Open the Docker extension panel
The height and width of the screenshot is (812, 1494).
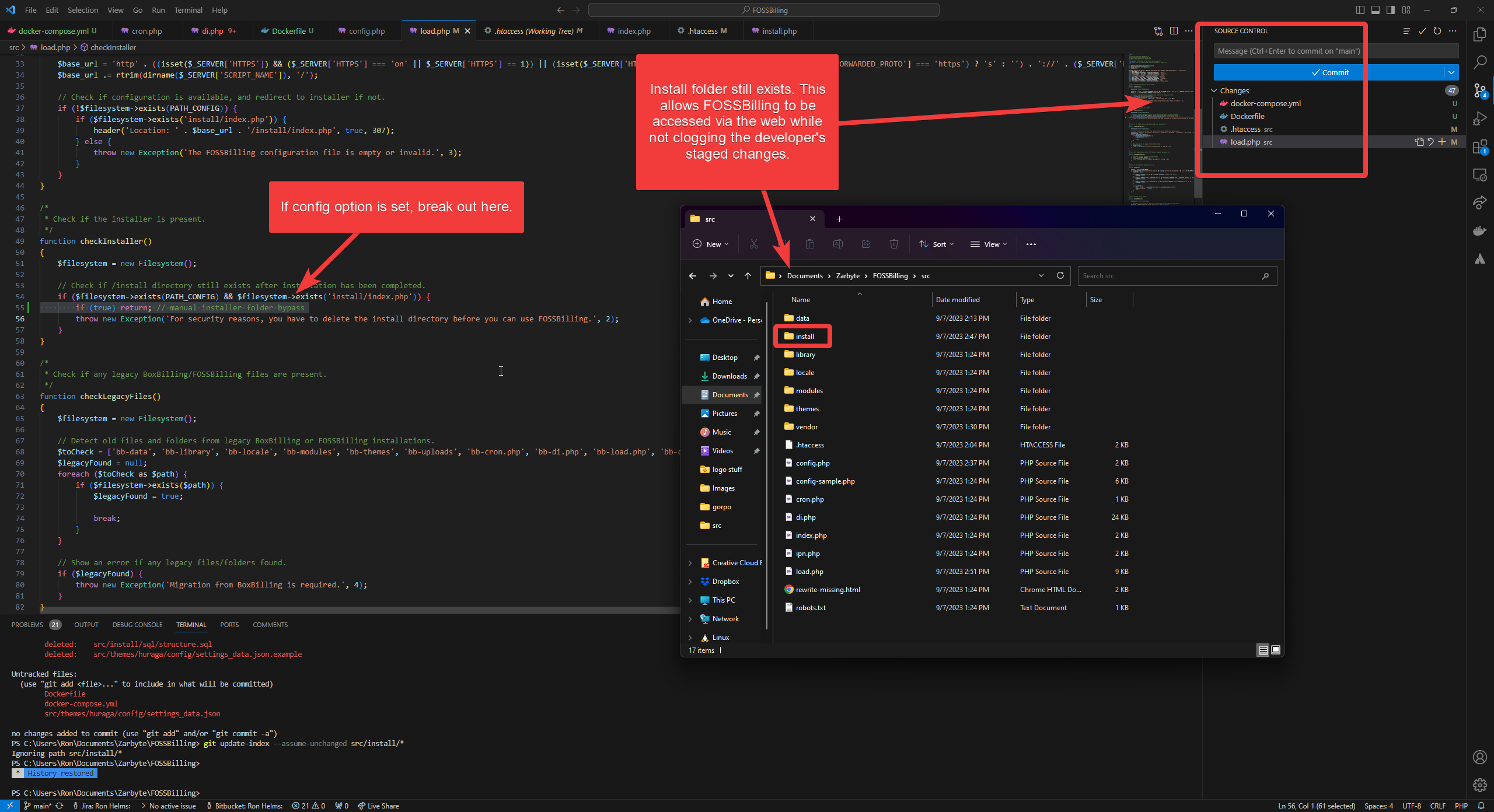click(x=1481, y=230)
